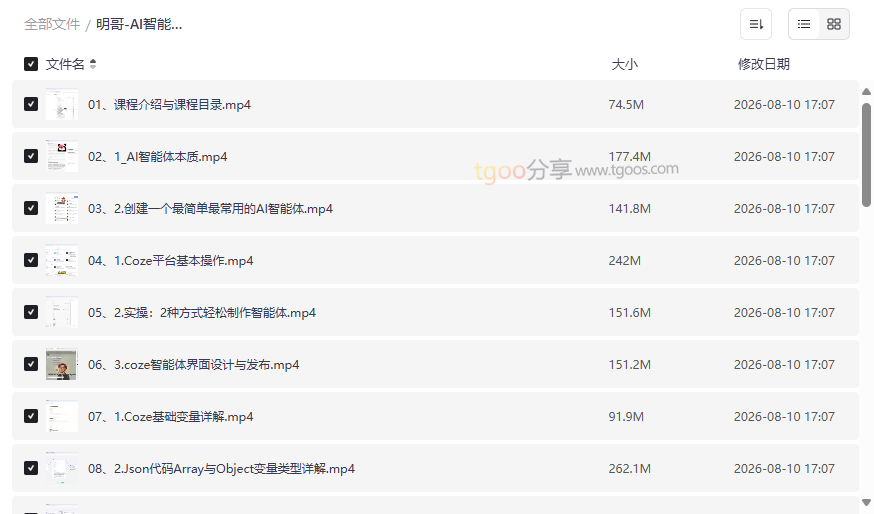Uncheck file 08、2.Json代码Array与Object变量类型详解.mp4
The image size is (874, 514).
click(x=31, y=468)
